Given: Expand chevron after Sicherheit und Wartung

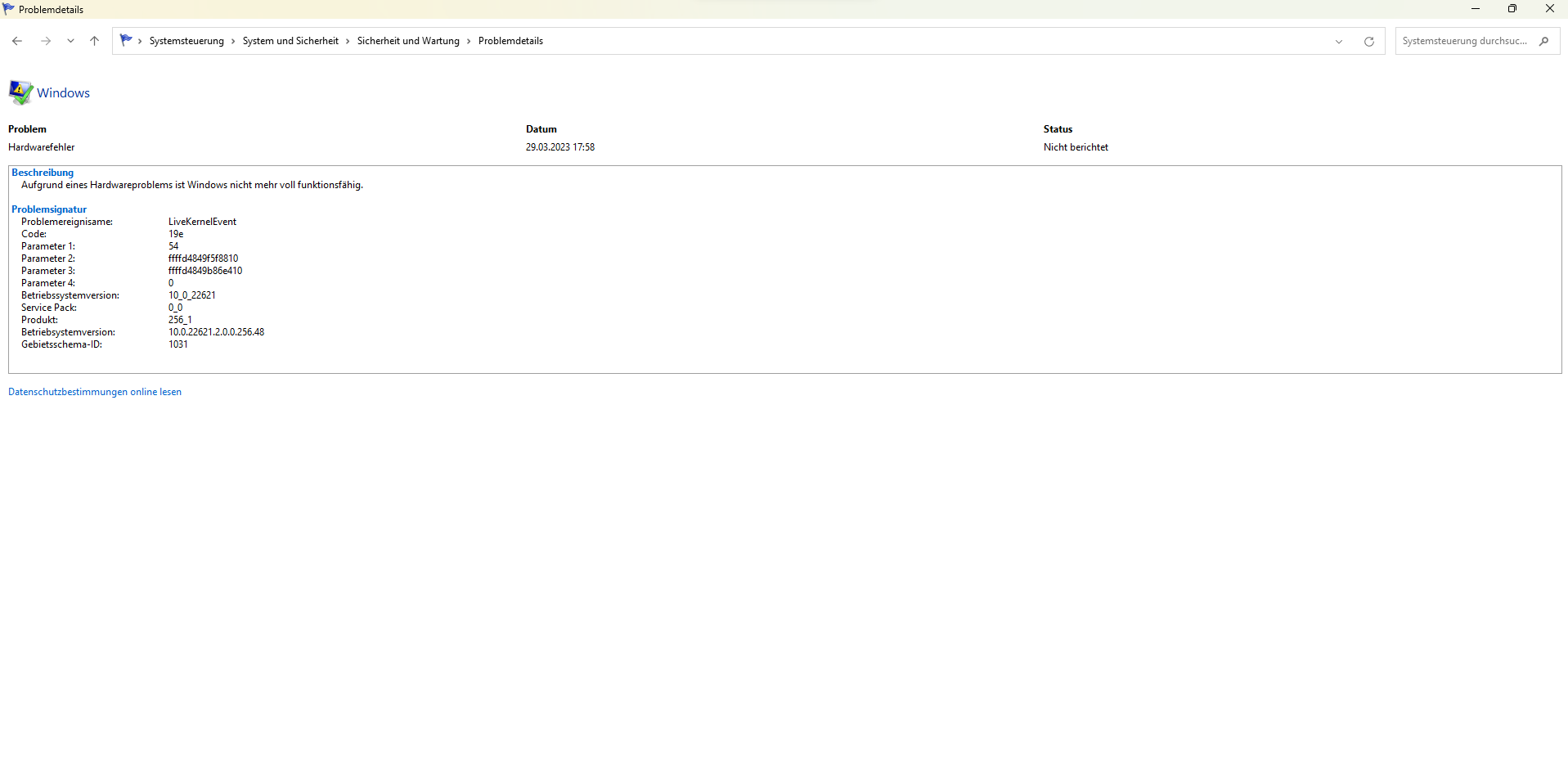Looking at the screenshot, I should tap(469, 41).
